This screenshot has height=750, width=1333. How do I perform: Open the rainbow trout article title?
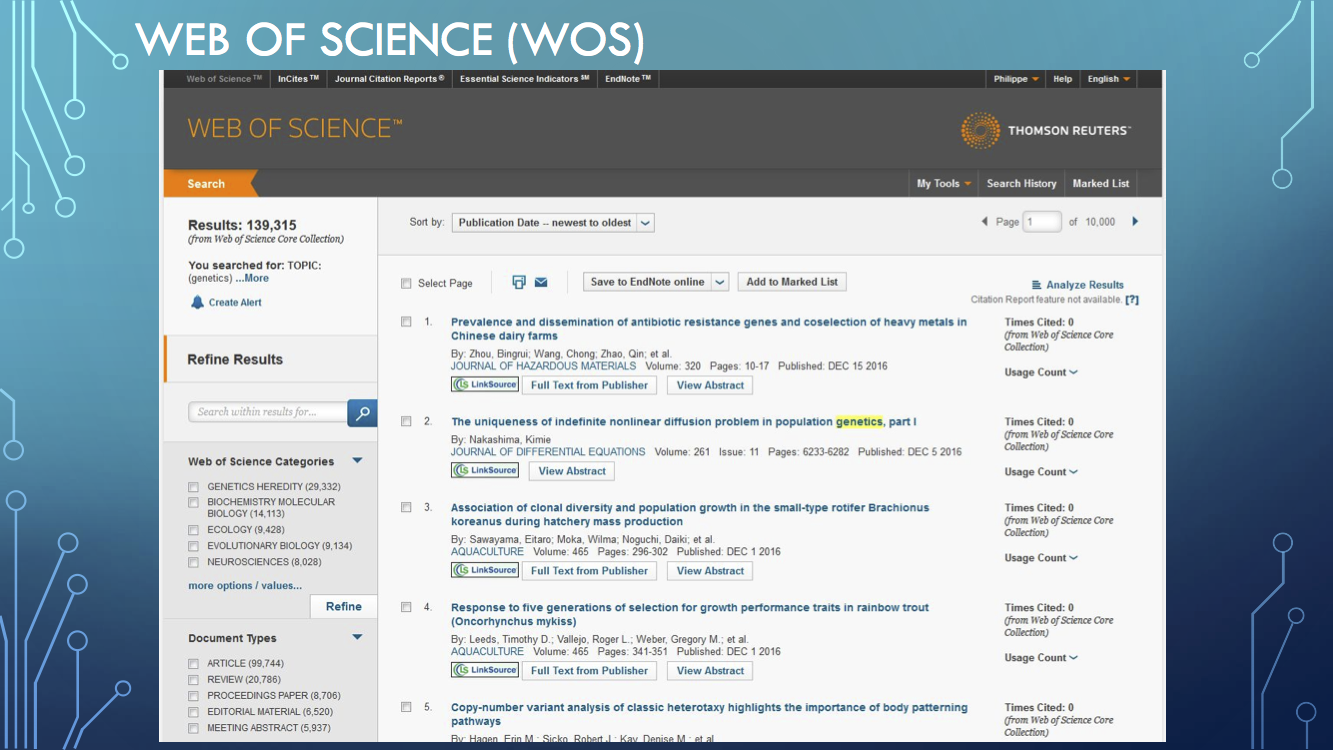690,614
